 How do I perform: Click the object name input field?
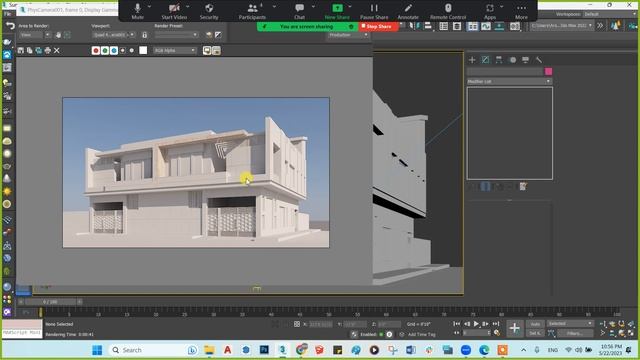click(x=505, y=71)
